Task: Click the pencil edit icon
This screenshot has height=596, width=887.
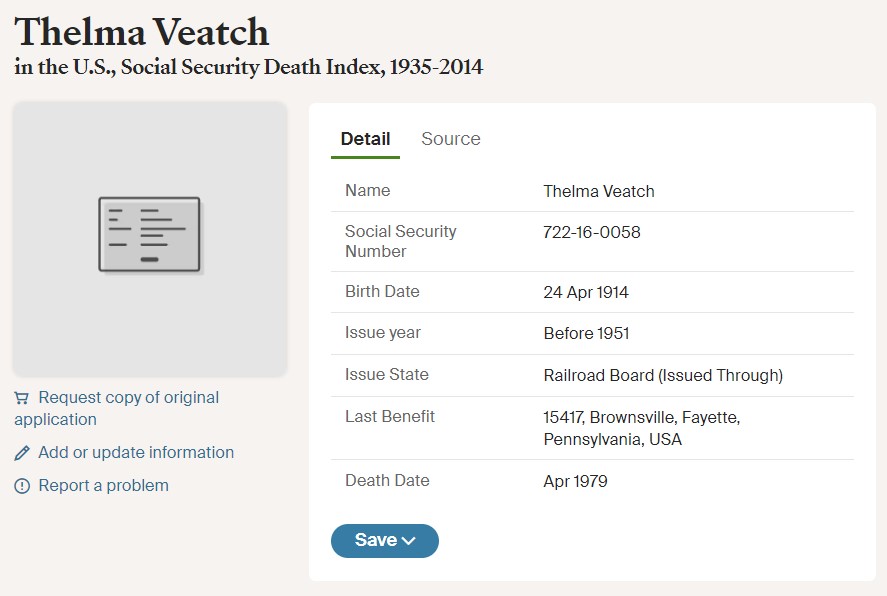Action: pos(21,453)
